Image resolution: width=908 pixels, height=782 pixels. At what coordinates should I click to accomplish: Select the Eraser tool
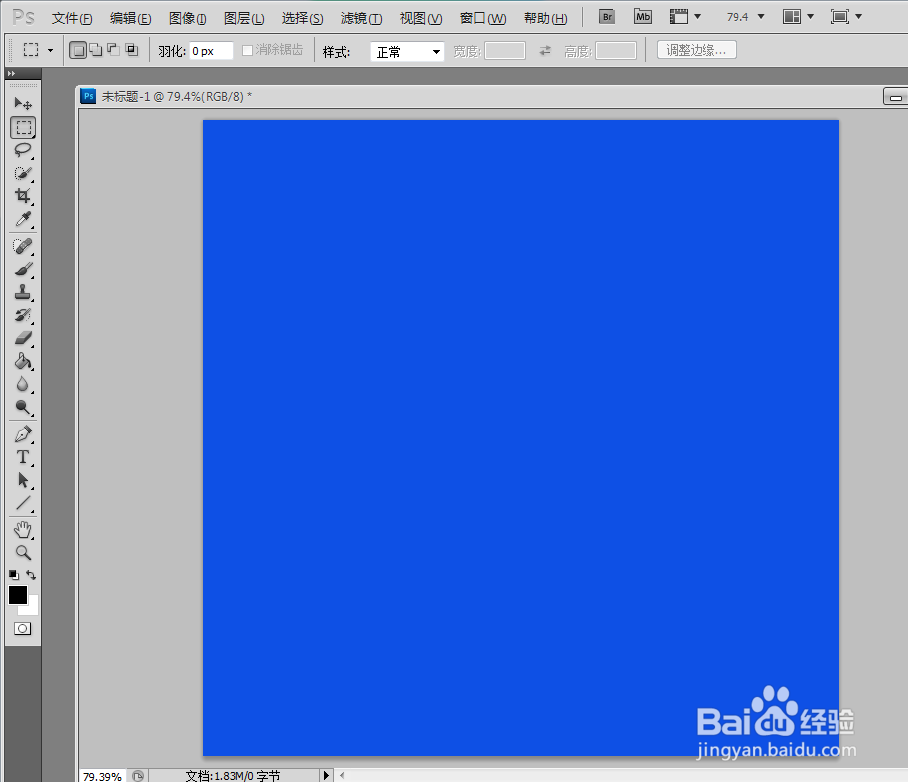pos(23,338)
